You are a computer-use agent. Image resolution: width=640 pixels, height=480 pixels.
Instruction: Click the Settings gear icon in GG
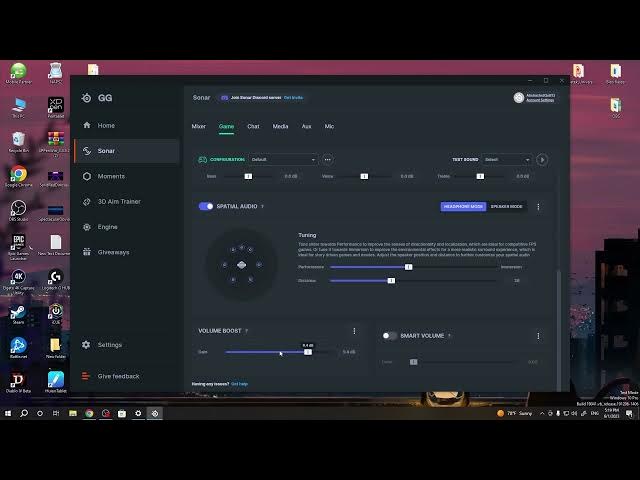pyautogui.click(x=86, y=344)
